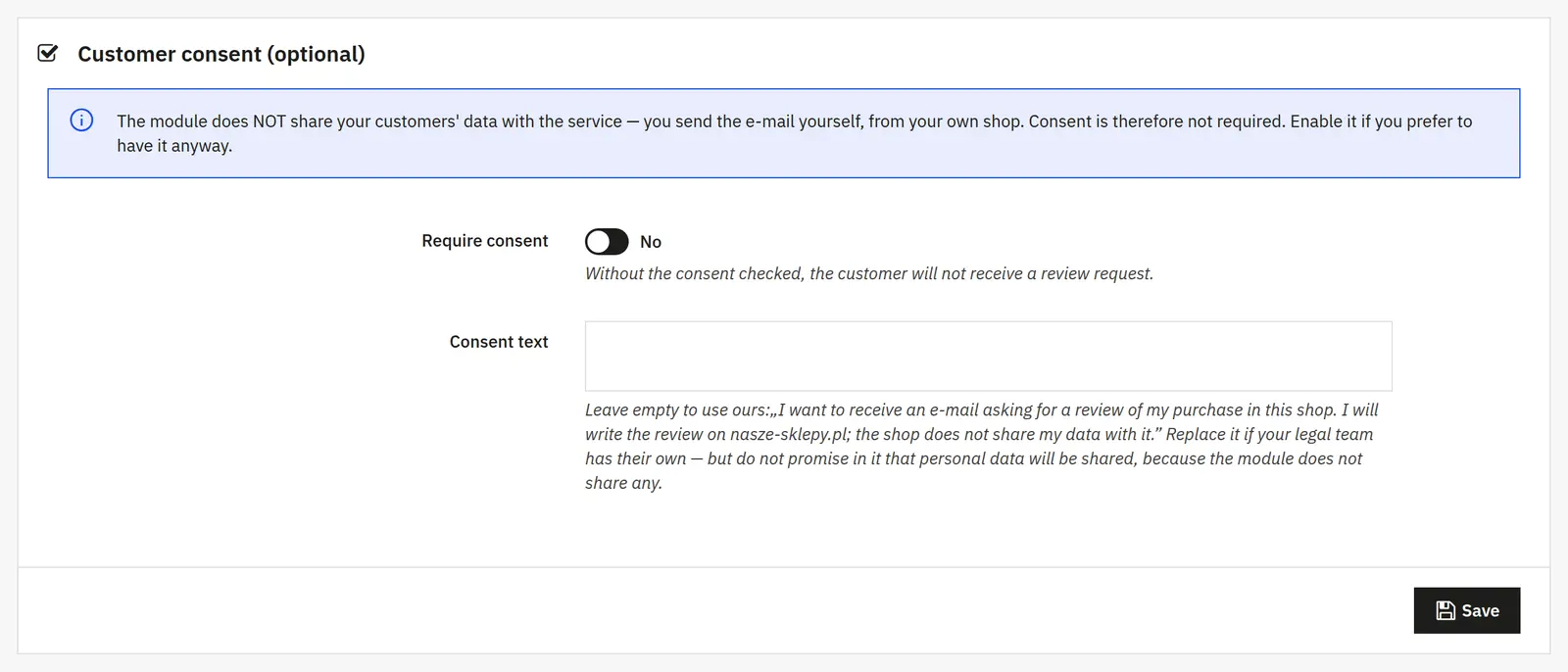Viewport: 1568px width, 672px height.
Task: Click the "Require consent" label
Action: [485, 241]
